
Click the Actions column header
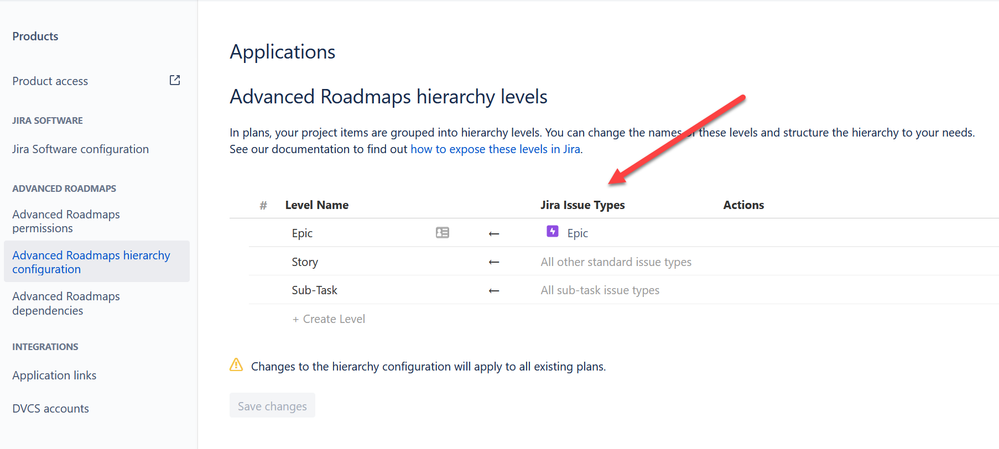coord(744,205)
